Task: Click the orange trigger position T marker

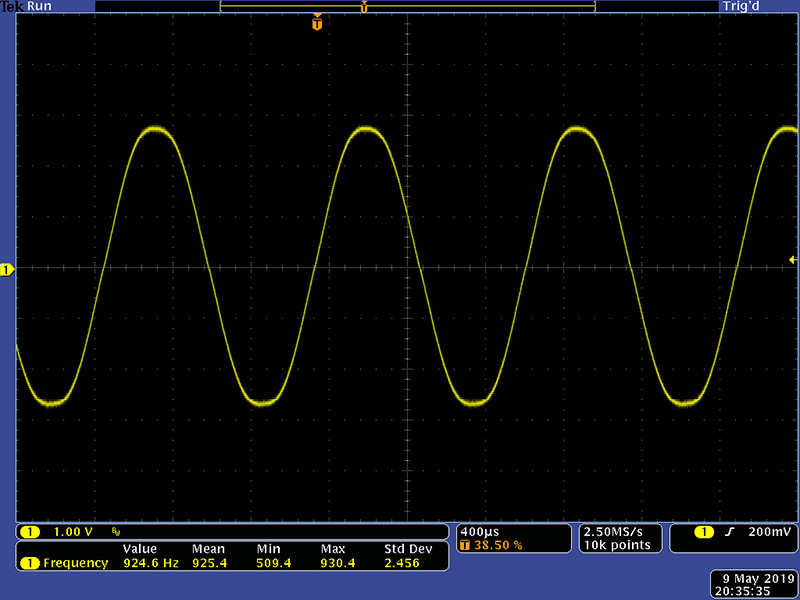Action: click(317, 22)
